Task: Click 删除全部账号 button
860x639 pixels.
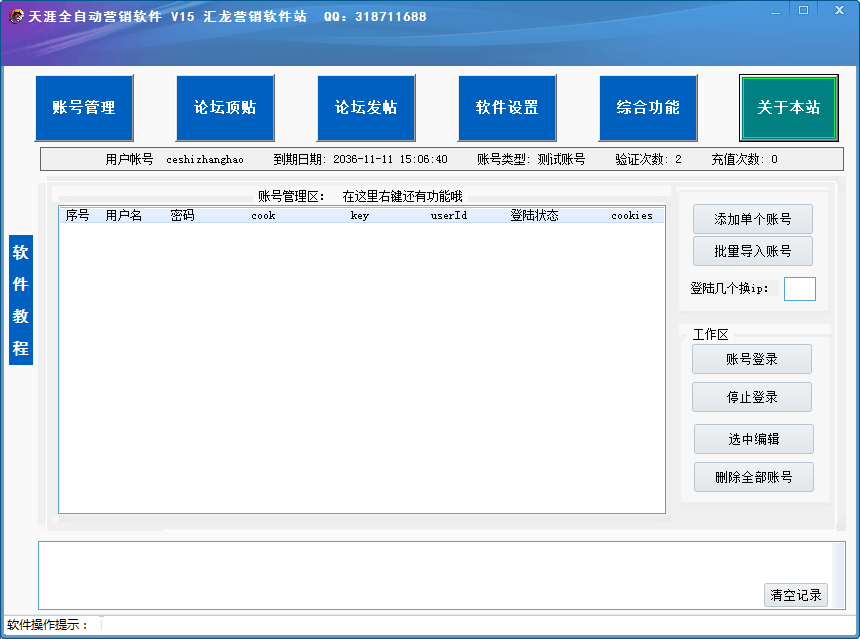Action: click(x=753, y=477)
